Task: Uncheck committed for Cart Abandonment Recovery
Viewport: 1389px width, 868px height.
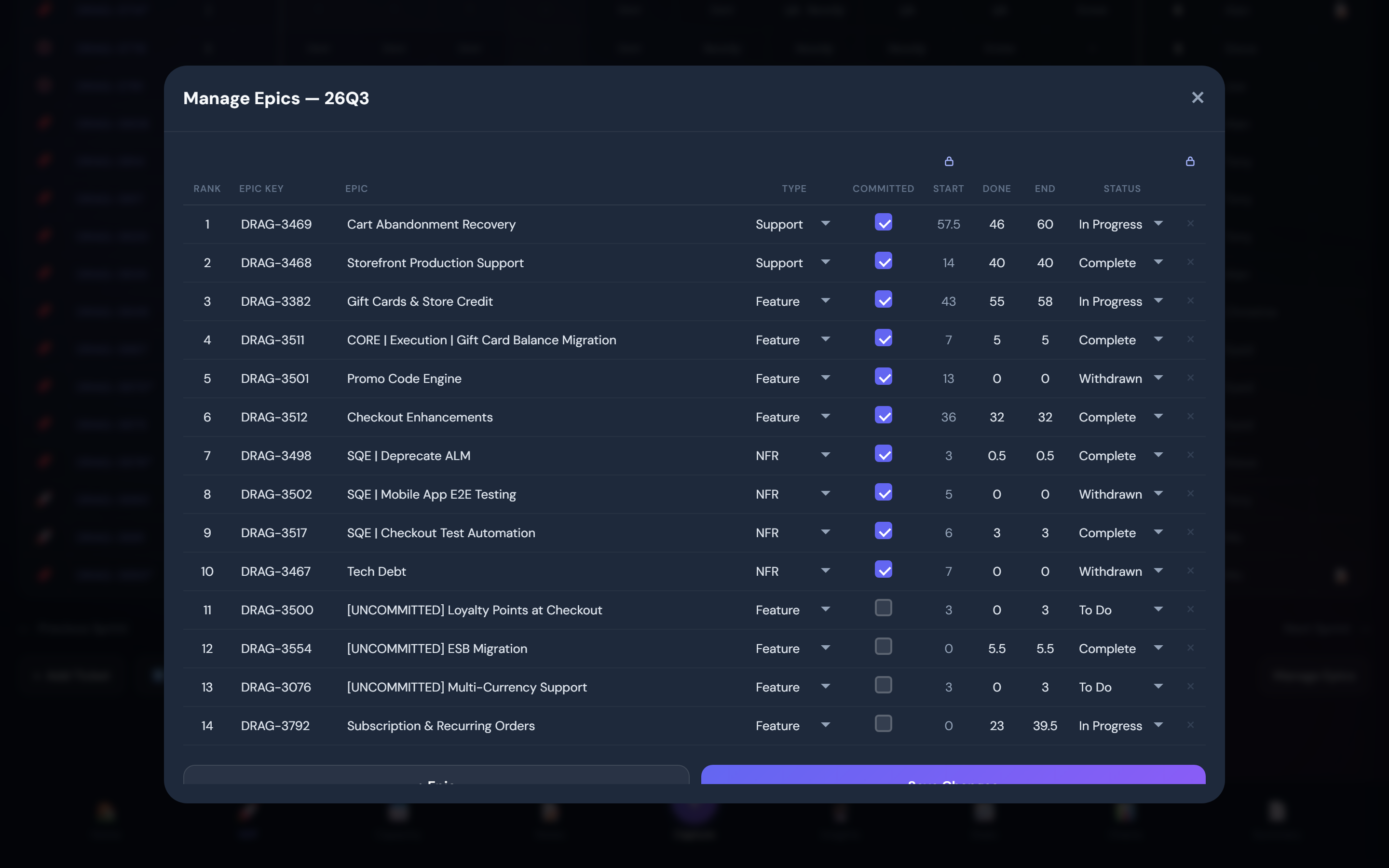Action: (884, 222)
